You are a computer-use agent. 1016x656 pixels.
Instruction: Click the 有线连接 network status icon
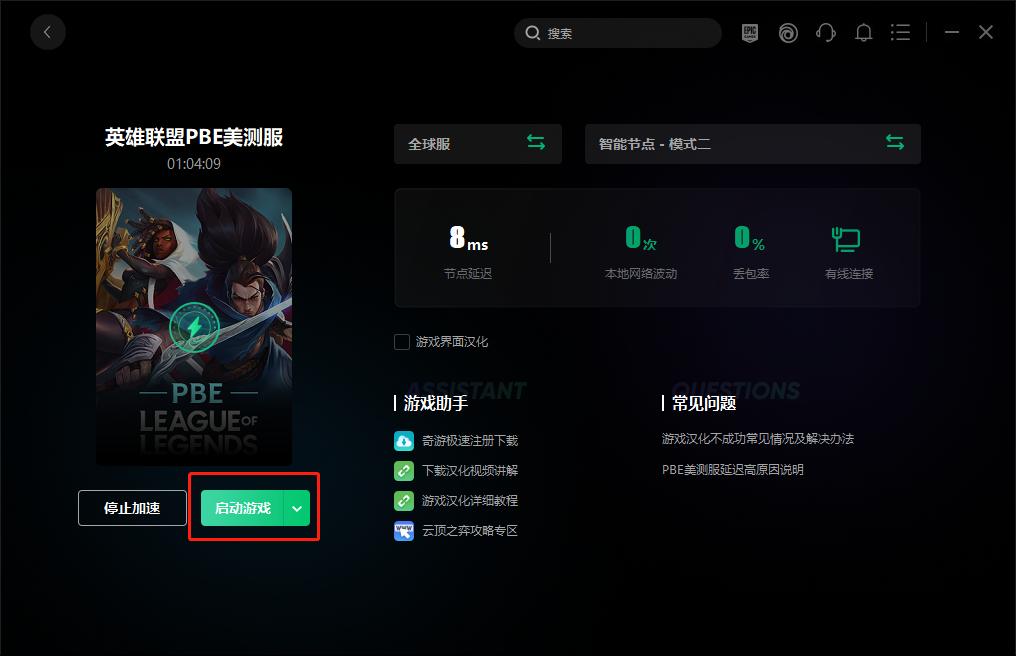point(846,240)
